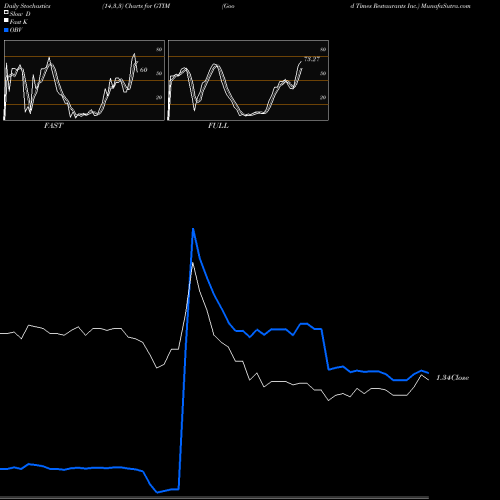Select the 'Daily Stochastics' title text
Viewport: 500px width, 500px height.
27,6
